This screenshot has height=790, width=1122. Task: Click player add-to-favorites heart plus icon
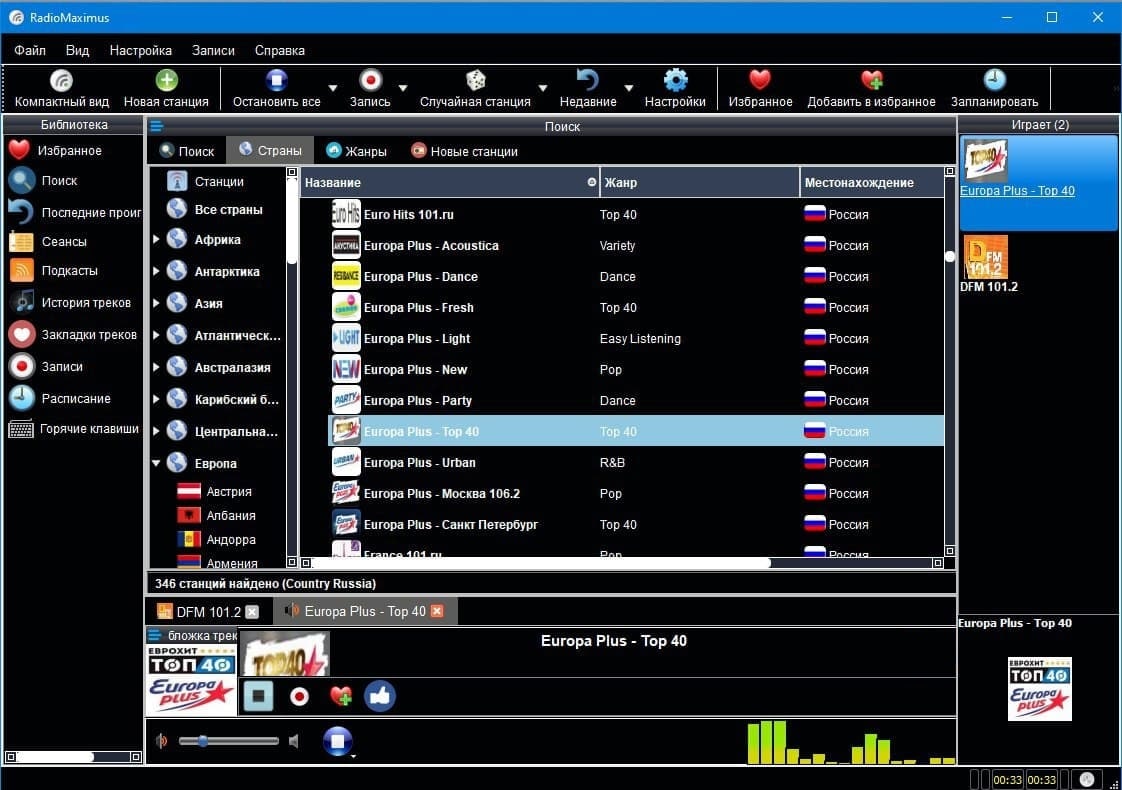pyautogui.click(x=341, y=696)
